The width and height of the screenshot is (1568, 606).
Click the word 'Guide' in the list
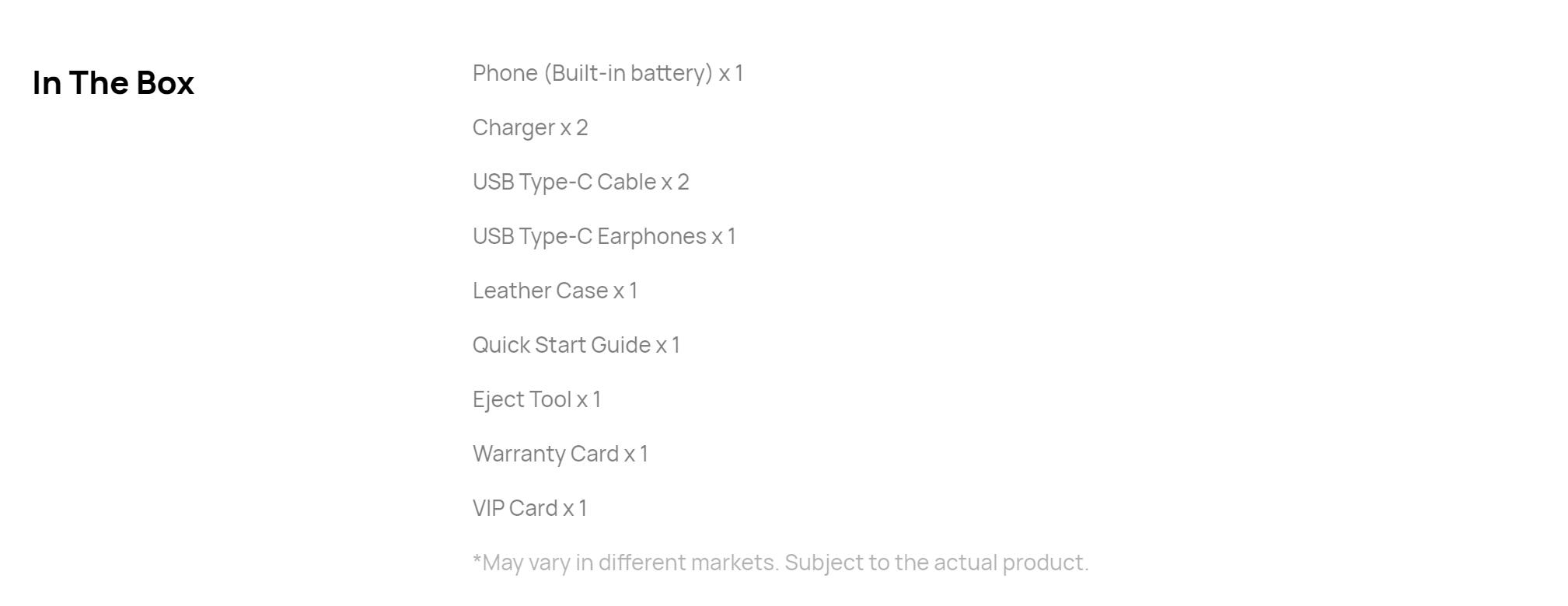[620, 345]
